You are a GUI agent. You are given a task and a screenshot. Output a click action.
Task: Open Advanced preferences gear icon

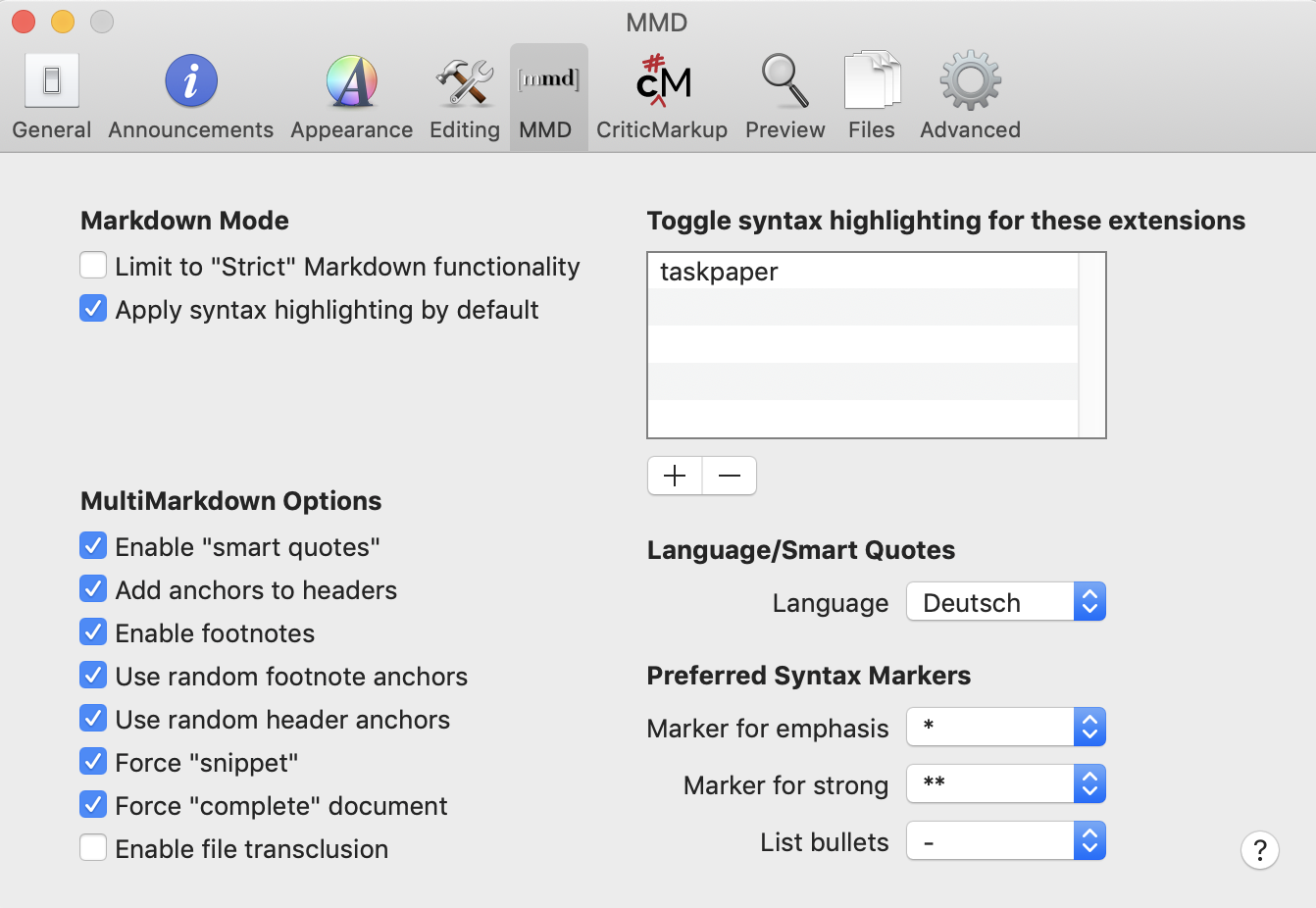(970, 97)
